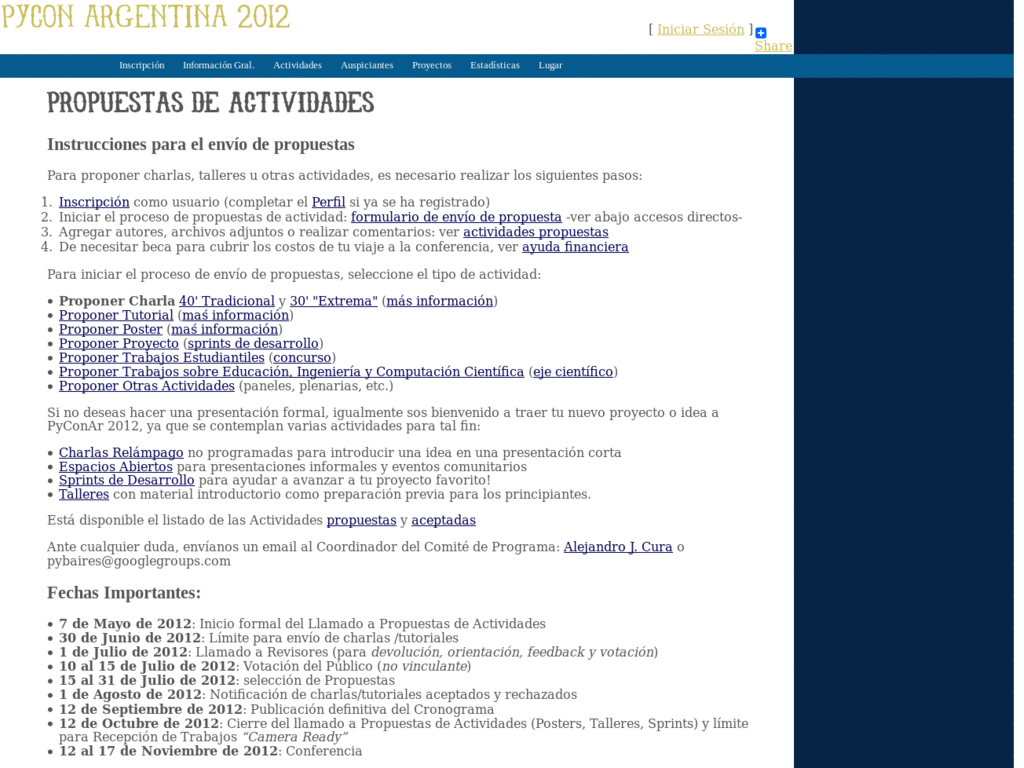1024x768 pixels.
Task: Click the 30 de Junio de 2012 date
Action: click(130, 638)
